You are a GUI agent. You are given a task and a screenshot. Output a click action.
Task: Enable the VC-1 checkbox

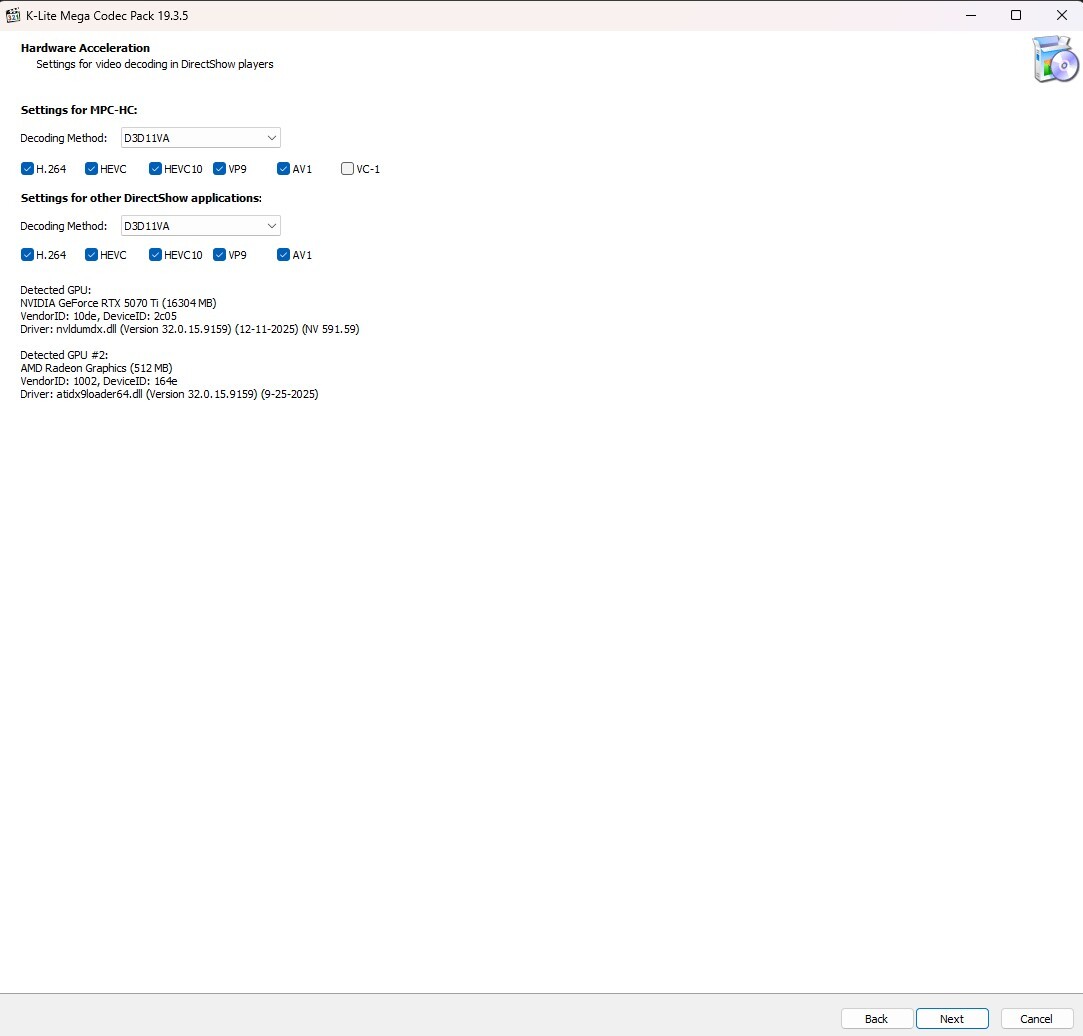coord(347,169)
